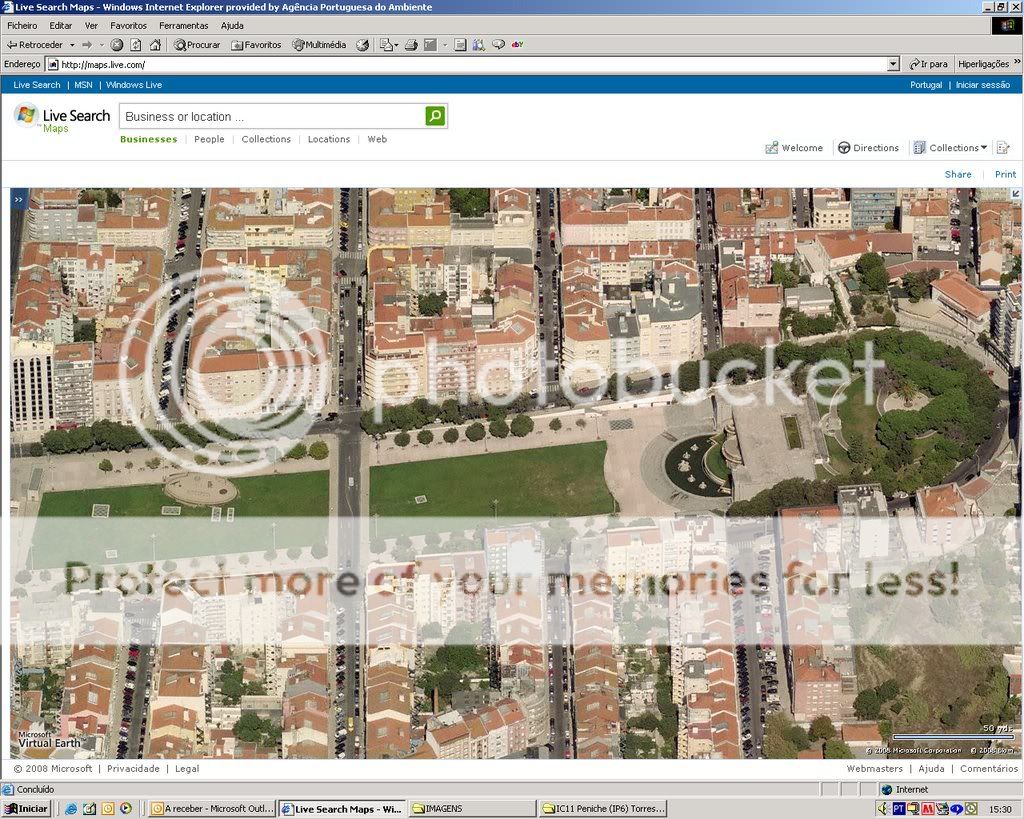Image resolution: width=1024 pixels, height=819 pixels.
Task: Open the address bar dropdown arrow
Action: pos(893,64)
